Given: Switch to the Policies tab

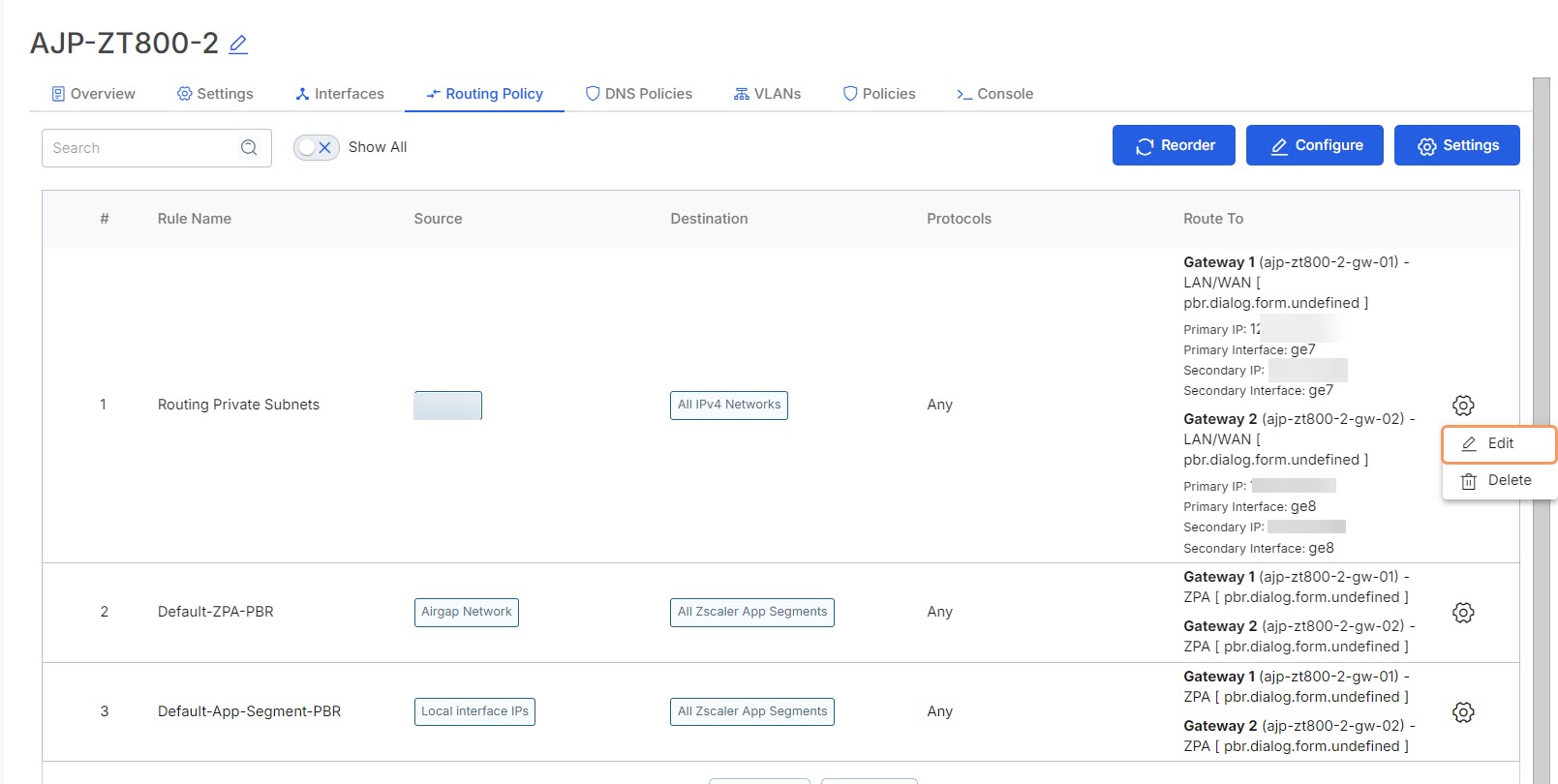Looking at the screenshot, I should (879, 94).
